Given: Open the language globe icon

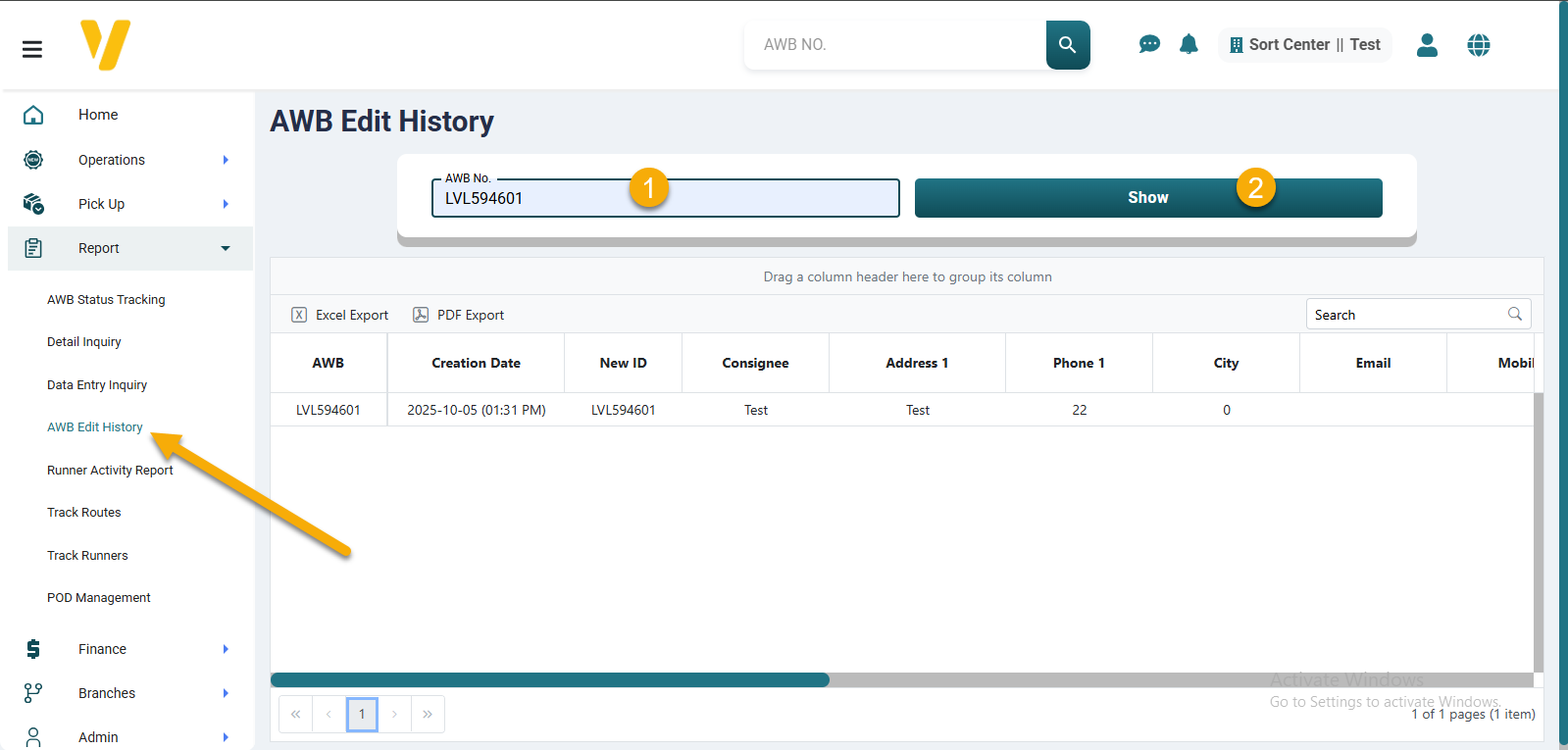Looking at the screenshot, I should (x=1478, y=45).
